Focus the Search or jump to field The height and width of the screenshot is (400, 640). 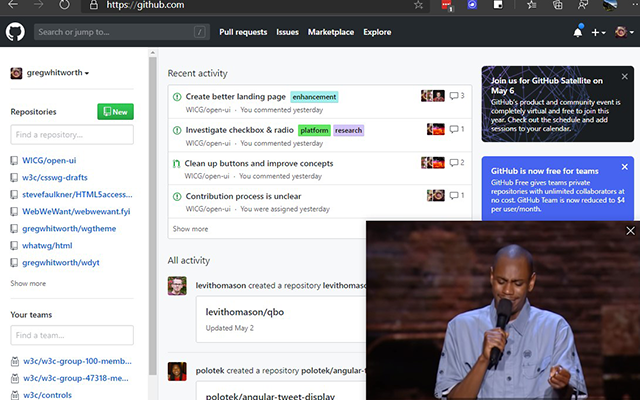(122, 32)
